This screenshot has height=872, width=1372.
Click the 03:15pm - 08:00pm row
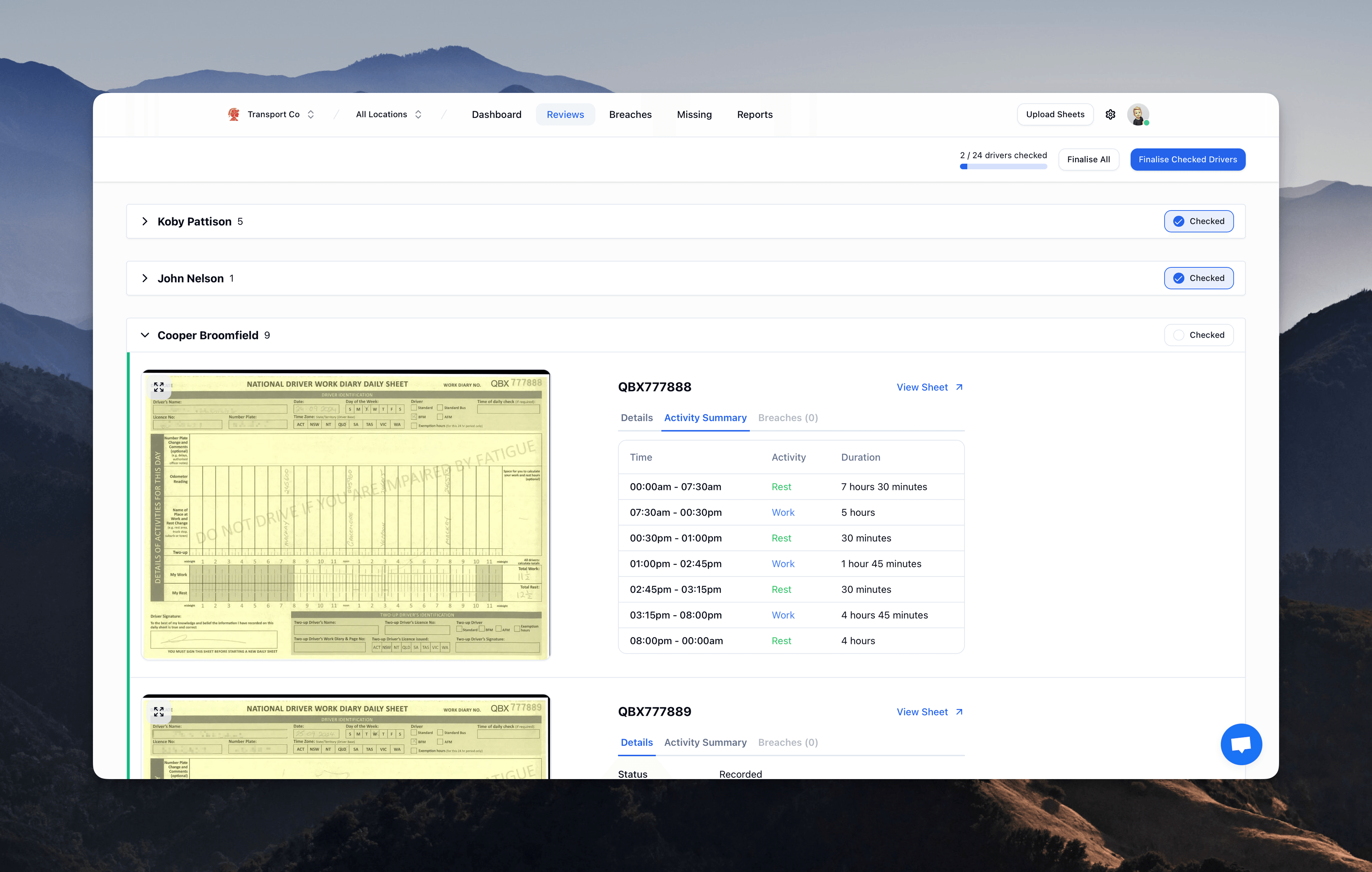791,615
